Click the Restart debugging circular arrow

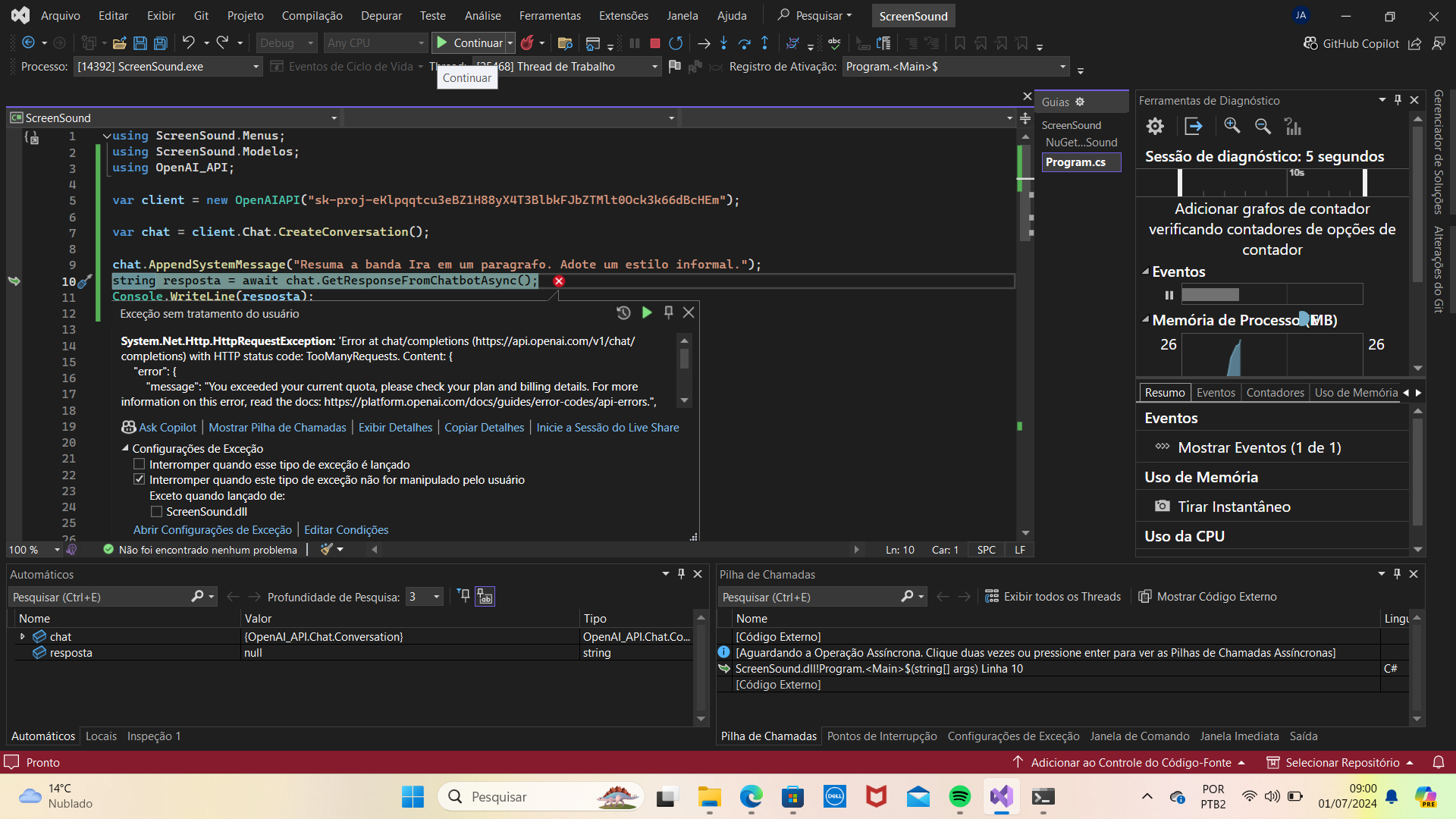676,43
